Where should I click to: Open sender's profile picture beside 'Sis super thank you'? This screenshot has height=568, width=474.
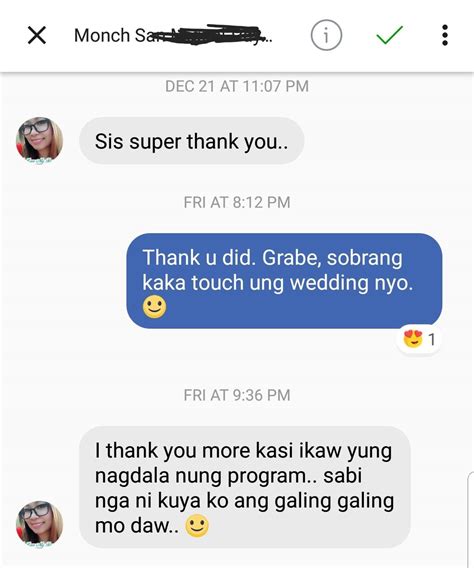tap(39, 140)
